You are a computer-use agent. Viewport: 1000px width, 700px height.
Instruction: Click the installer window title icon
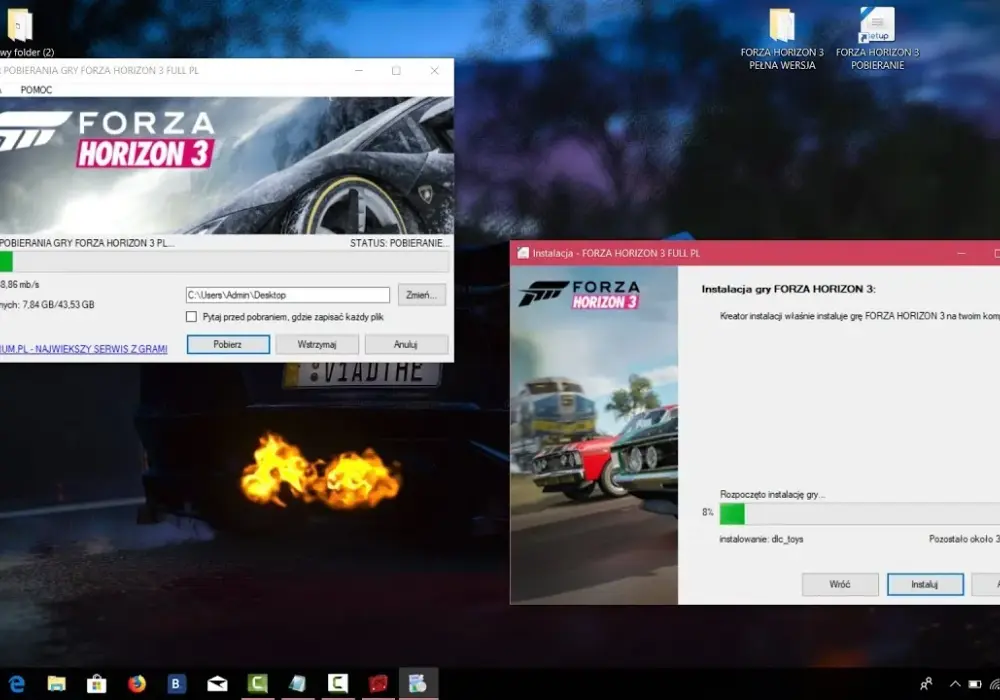coord(523,253)
